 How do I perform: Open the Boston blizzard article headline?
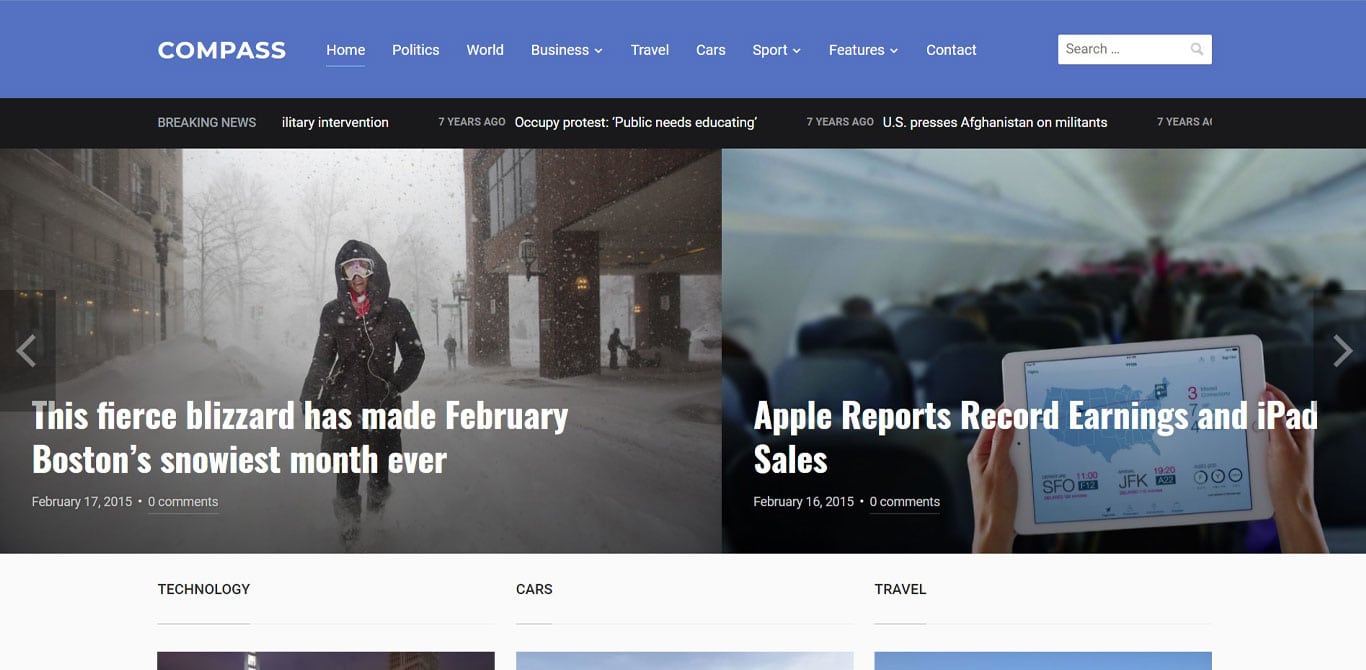(300, 437)
